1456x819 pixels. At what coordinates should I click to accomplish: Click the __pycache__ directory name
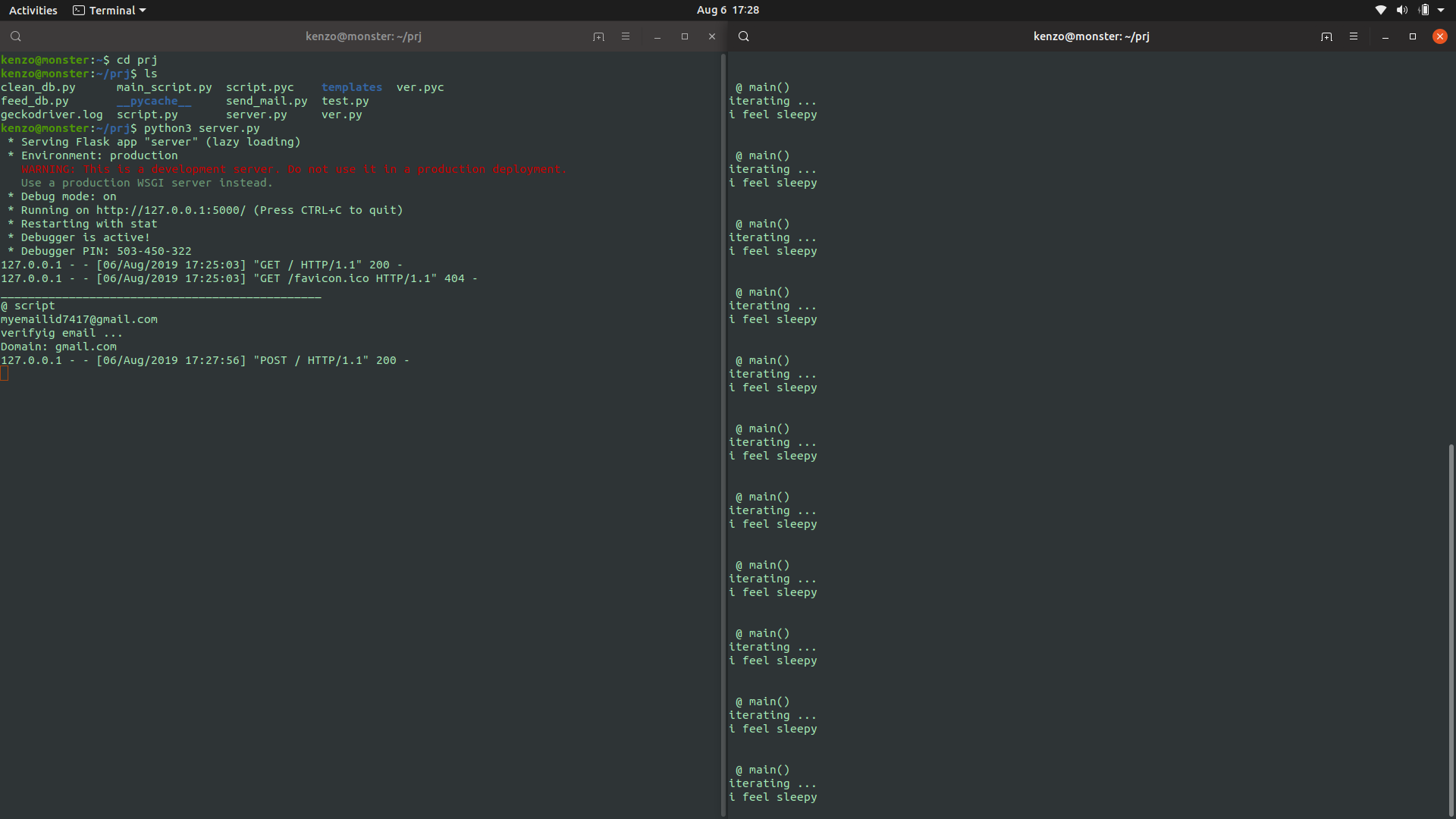tap(154, 101)
